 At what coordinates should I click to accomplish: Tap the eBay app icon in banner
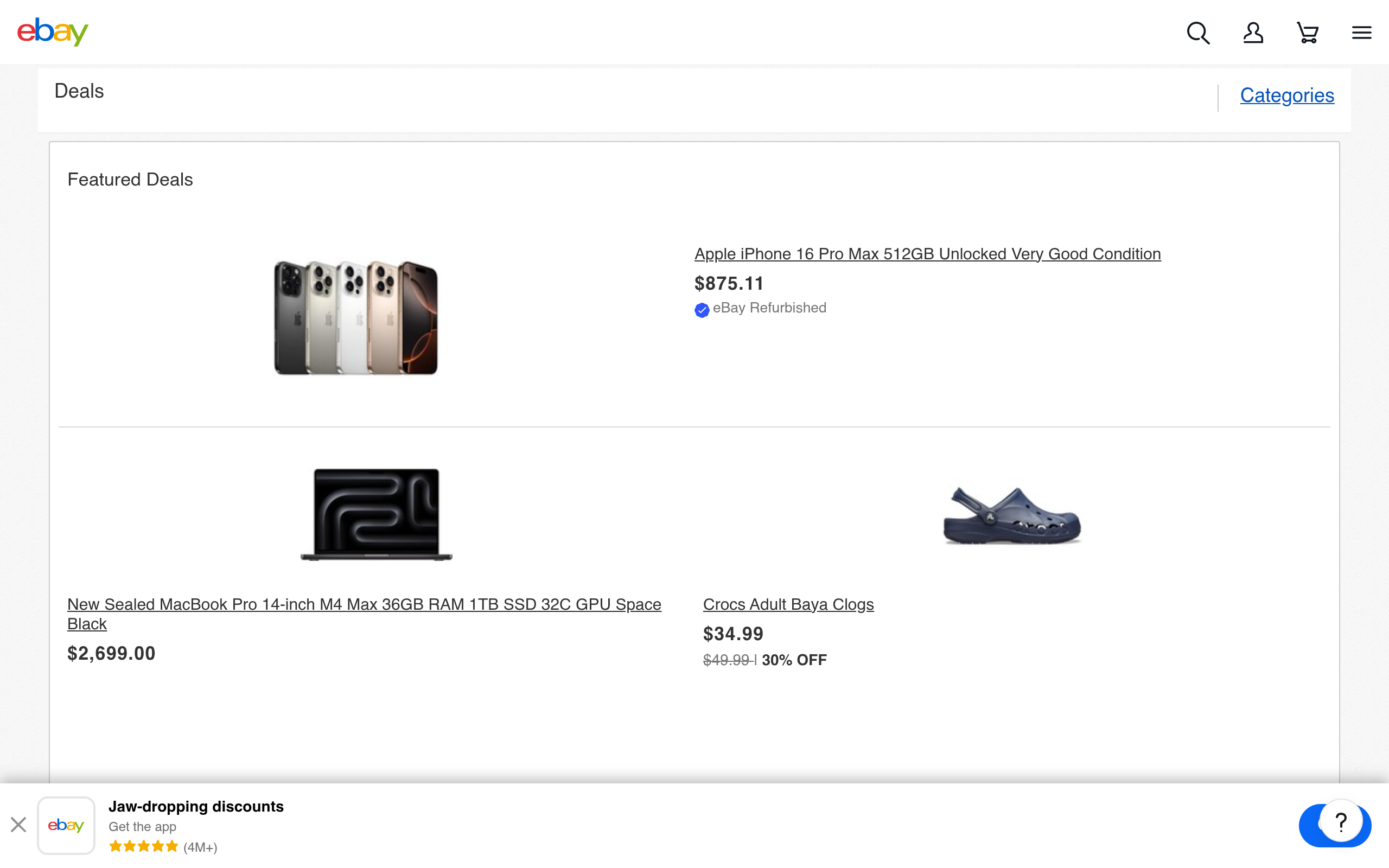pos(66,826)
